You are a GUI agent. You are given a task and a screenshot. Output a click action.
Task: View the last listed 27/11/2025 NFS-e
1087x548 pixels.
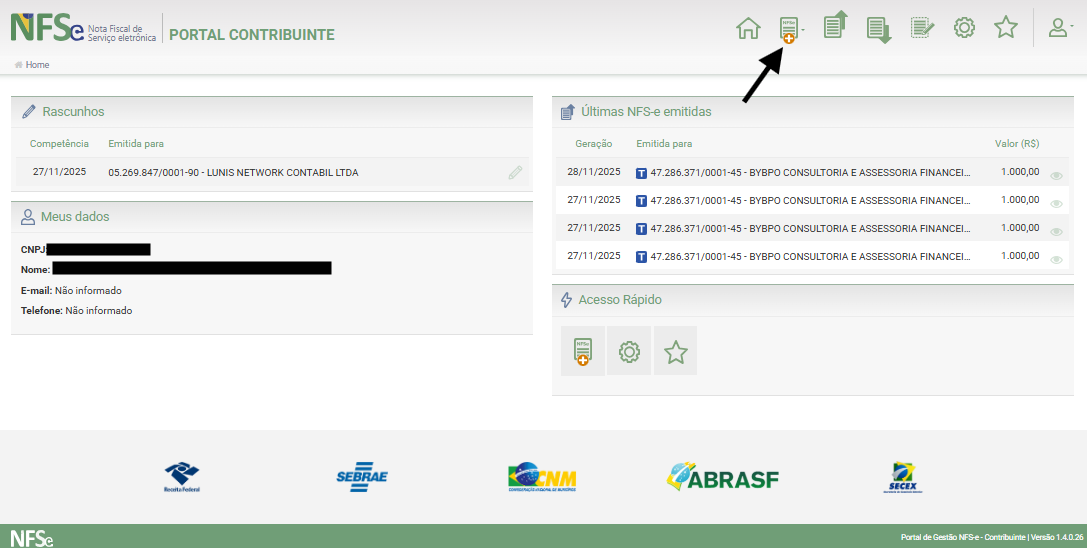[1057, 259]
